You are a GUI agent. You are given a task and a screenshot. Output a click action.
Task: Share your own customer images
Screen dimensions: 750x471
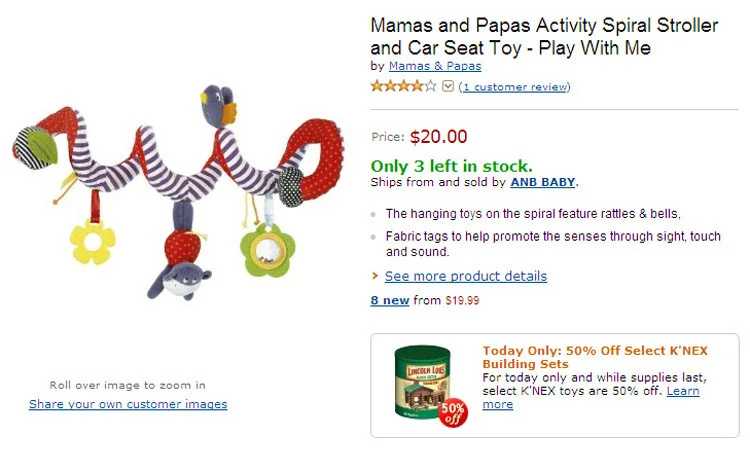point(128,404)
